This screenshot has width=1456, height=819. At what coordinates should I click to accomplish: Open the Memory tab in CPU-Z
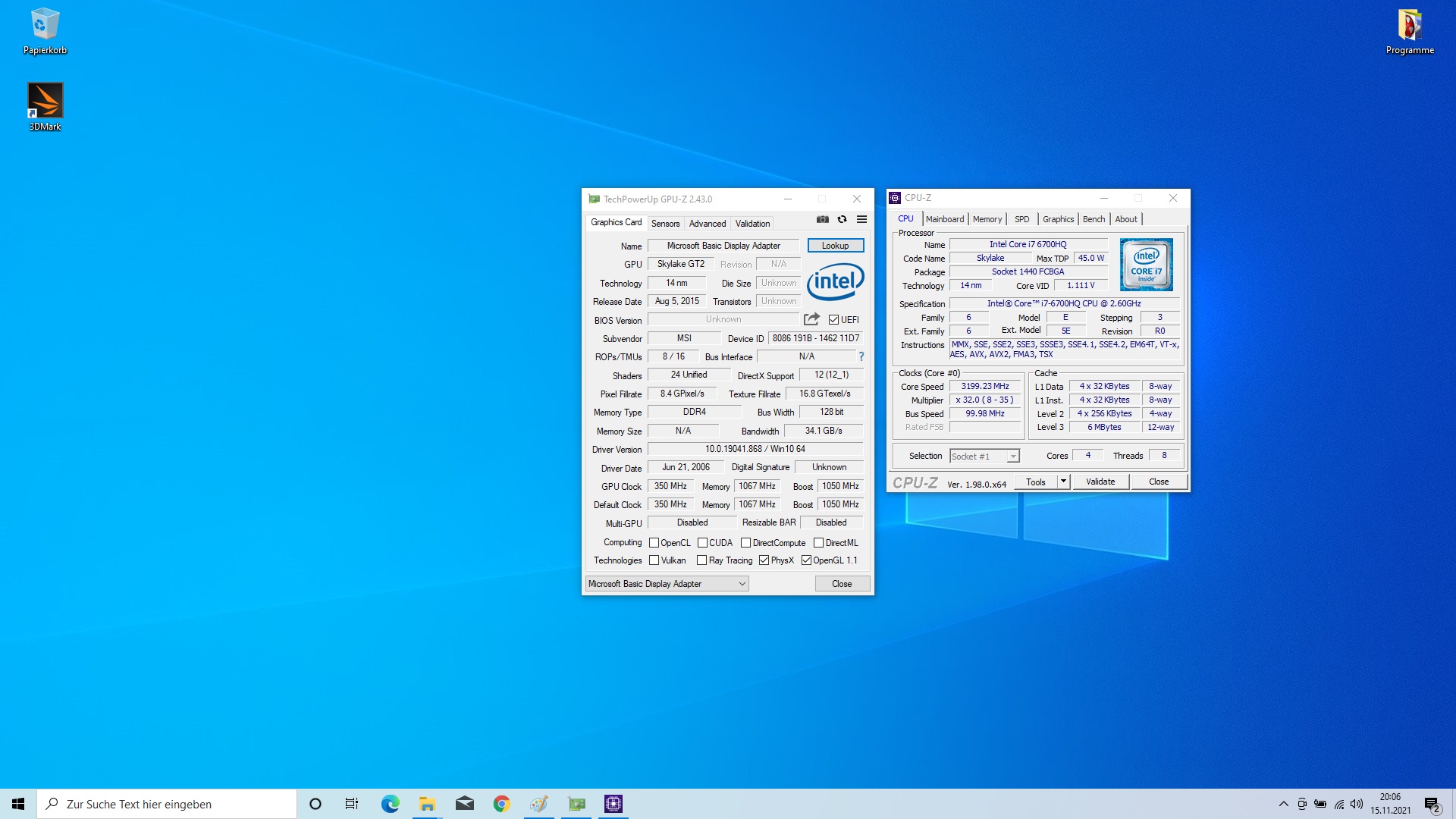[x=987, y=219]
